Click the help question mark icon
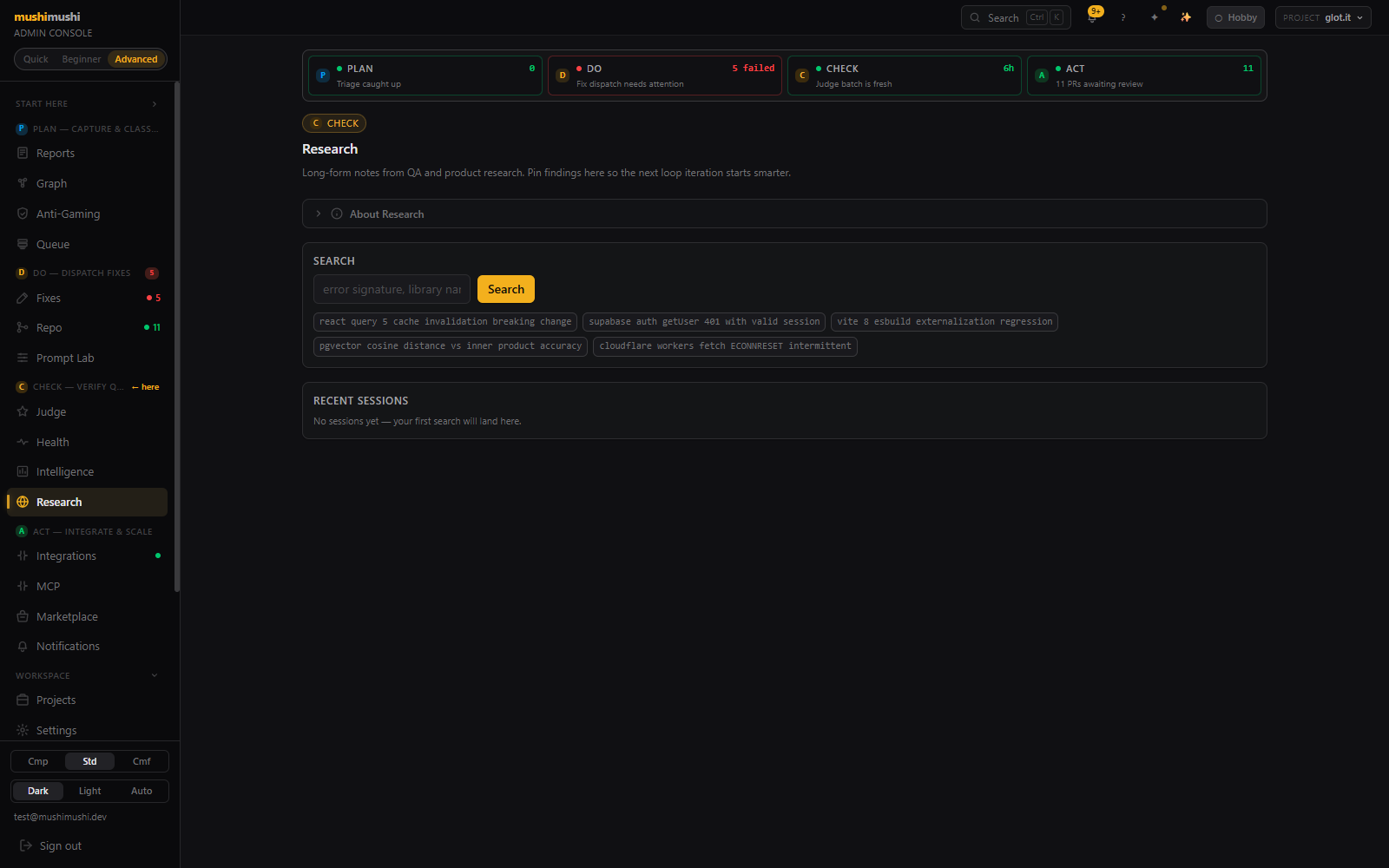 pyautogui.click(x=1122, y=17)
